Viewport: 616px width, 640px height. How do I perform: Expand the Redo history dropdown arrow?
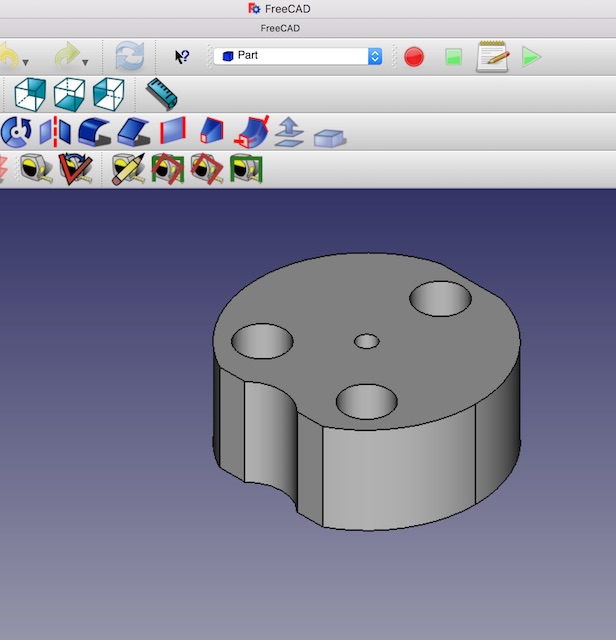pos(85,63)
